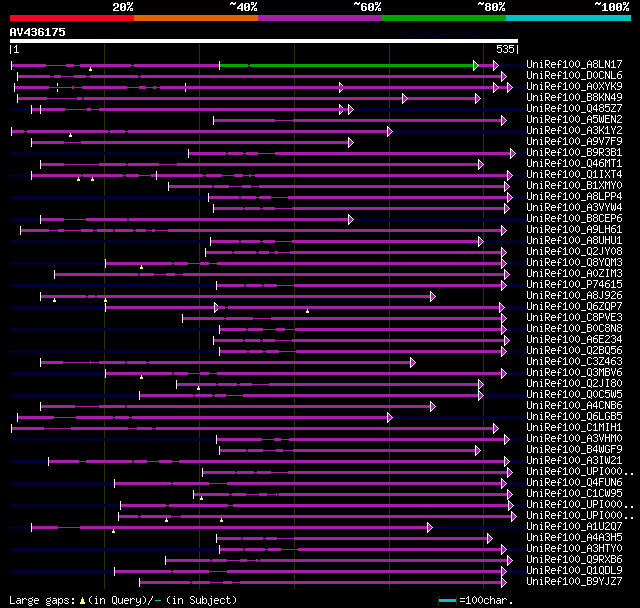Click the UniRef100_A8UHU1 label
Image resolution: width=640 pixels, height=608 pixels.
(x=574, y=240)
